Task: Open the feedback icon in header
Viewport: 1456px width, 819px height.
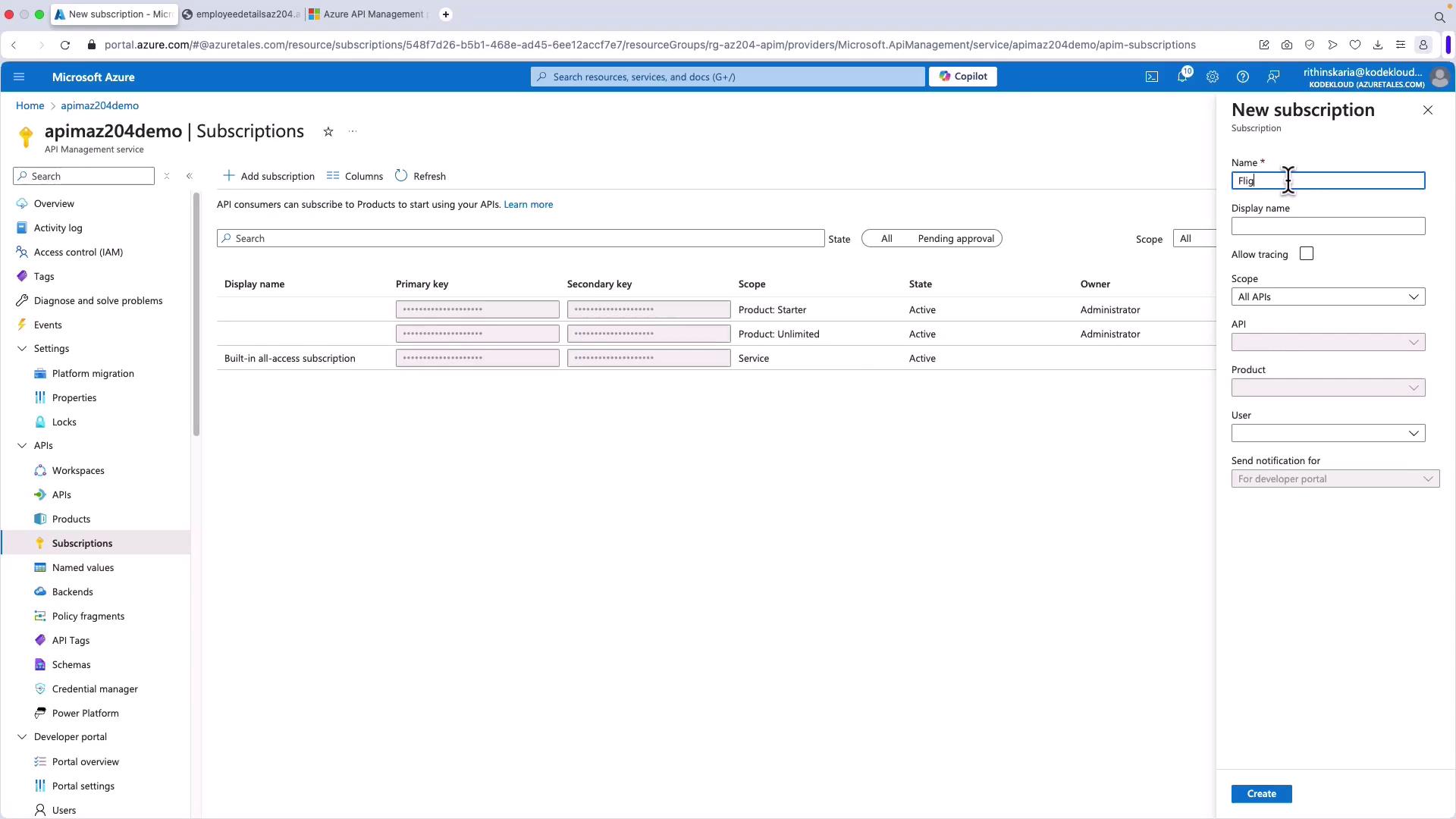Action: (x=1273, y=77)
